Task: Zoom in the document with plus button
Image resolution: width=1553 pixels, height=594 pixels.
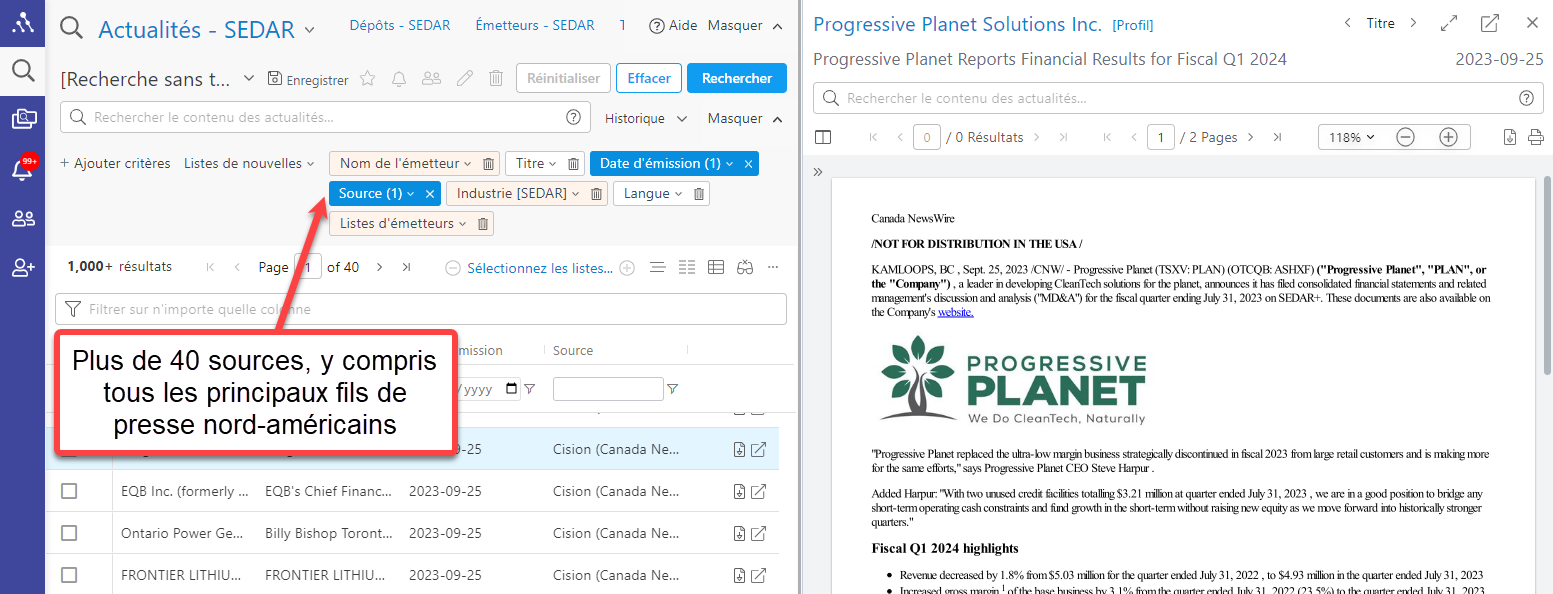Action: (x=1448, y=137)
